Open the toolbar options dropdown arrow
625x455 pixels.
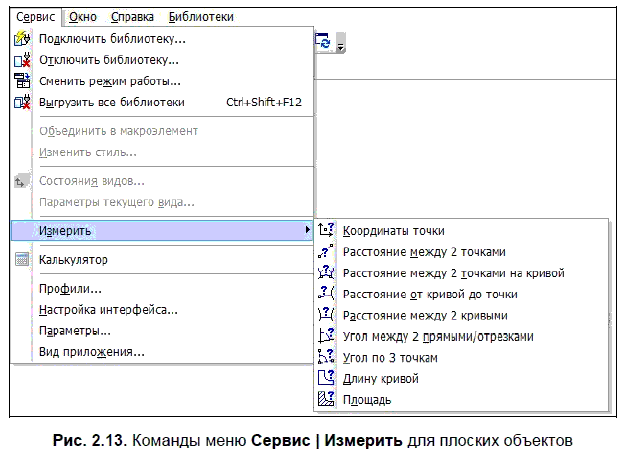point(341,46)
